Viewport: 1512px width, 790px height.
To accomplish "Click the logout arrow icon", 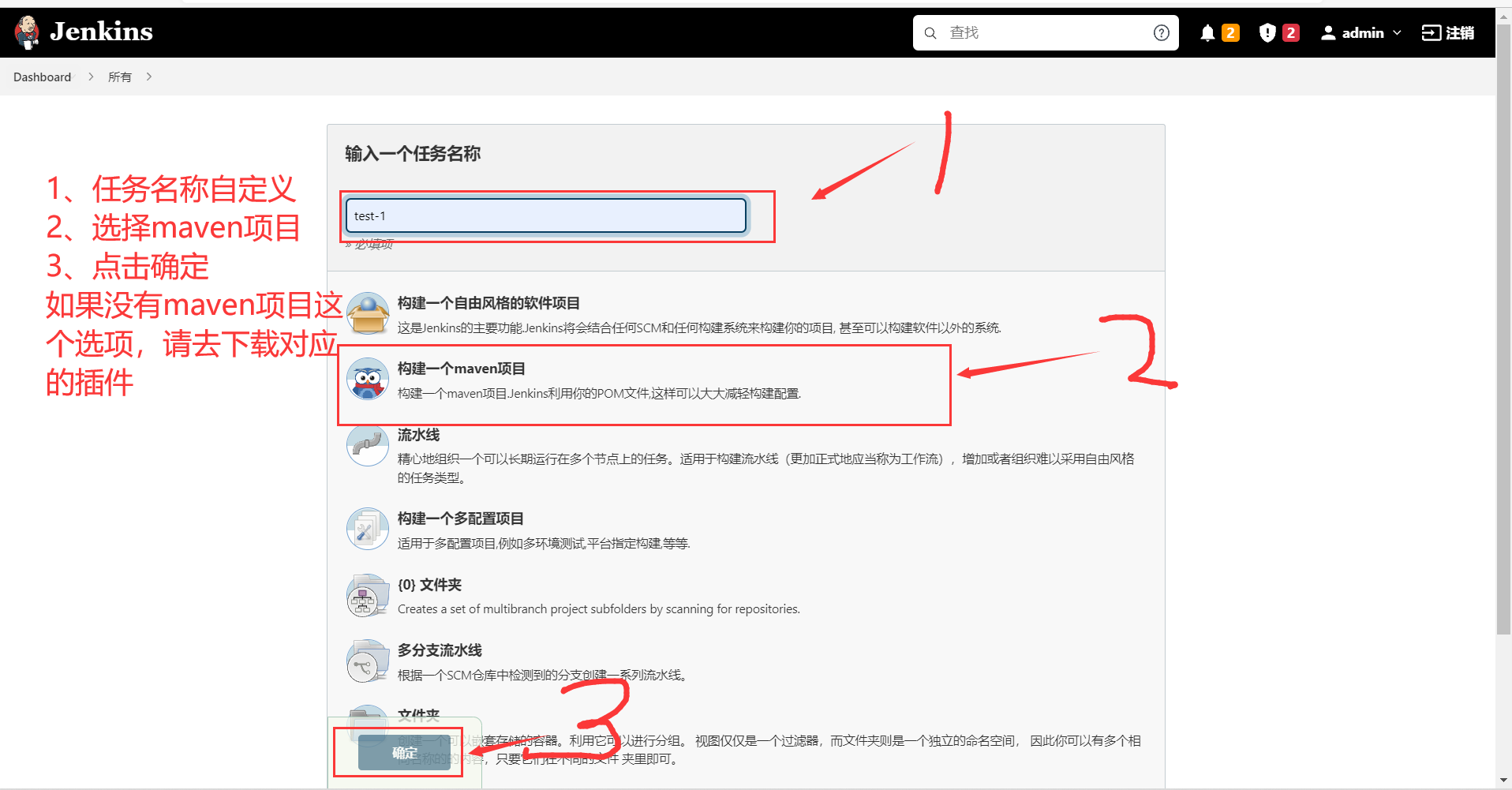I will point(1431,33).
